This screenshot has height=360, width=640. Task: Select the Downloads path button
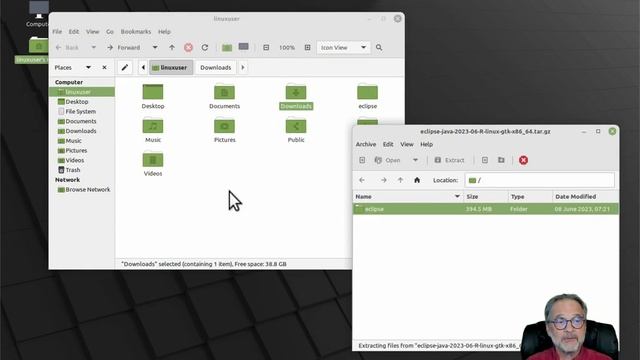(216, 67)
